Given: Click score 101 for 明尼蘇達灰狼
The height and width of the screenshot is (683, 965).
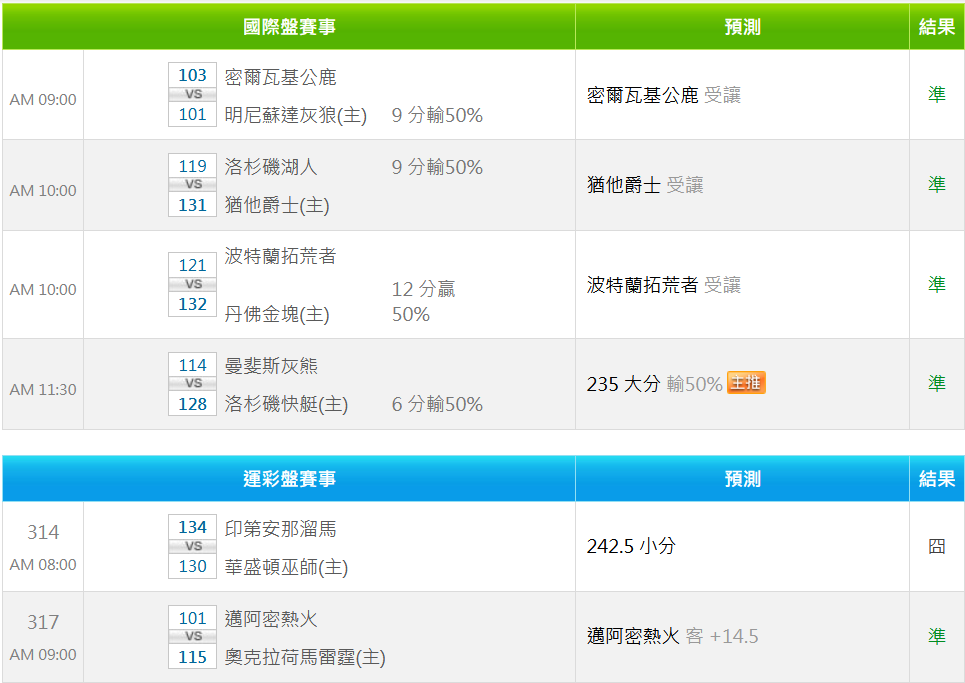Looking at the screenshot, I should coord(193,114).
